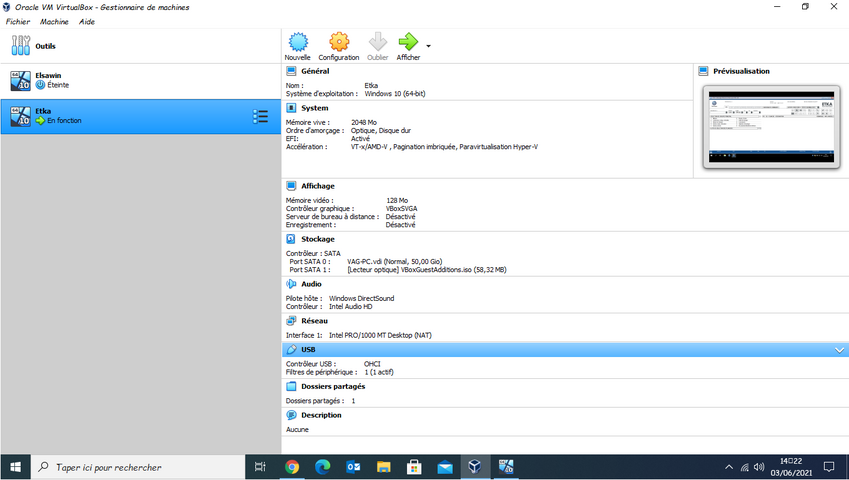
Task: Click the Afficher green arrow icon
Action: pos(408,42)
